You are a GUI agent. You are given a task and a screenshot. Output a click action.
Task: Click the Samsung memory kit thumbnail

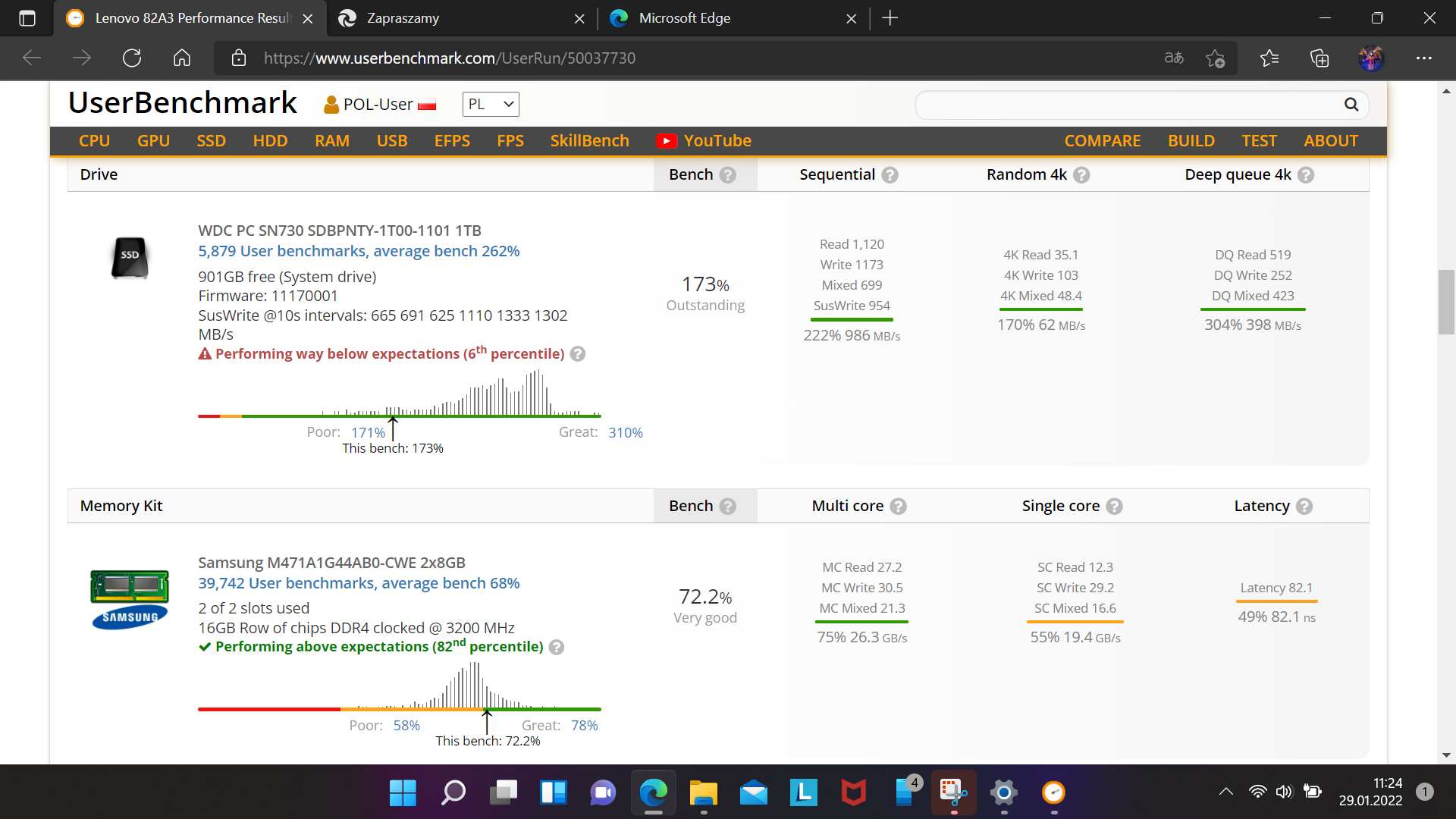[x=130, y=600]
